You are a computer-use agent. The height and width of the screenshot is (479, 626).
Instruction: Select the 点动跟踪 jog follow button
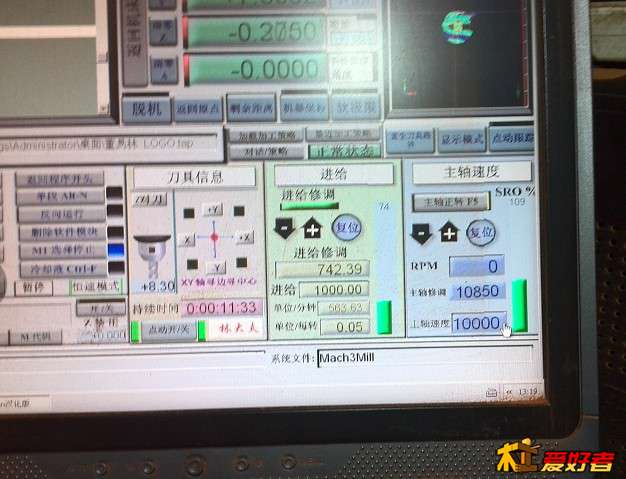(511, 137)
